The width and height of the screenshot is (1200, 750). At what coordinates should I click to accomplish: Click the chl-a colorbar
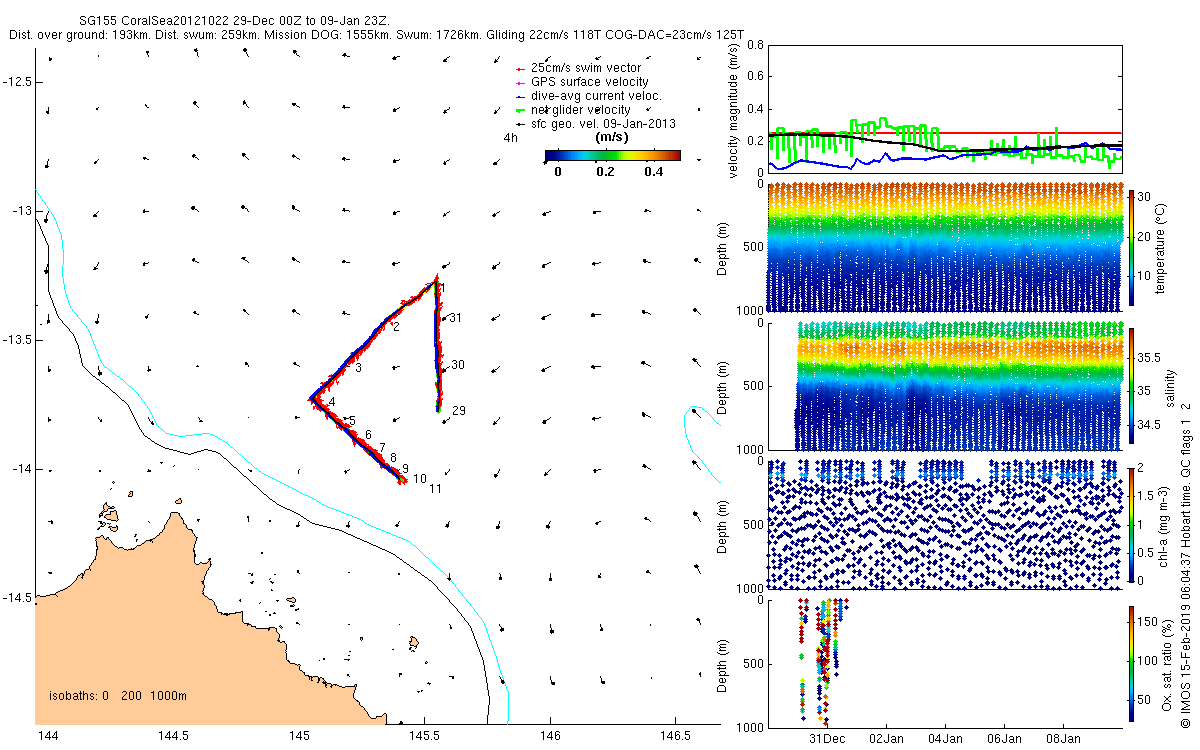tap(1131, 523)
